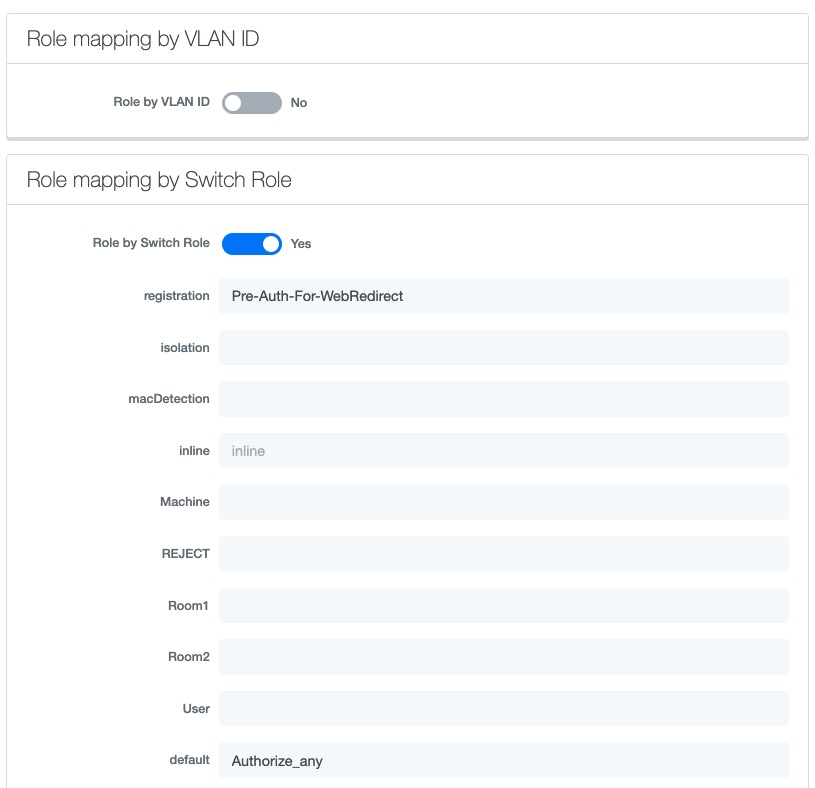Select the macDetection input field
The image size is (815, 788).
503,399
